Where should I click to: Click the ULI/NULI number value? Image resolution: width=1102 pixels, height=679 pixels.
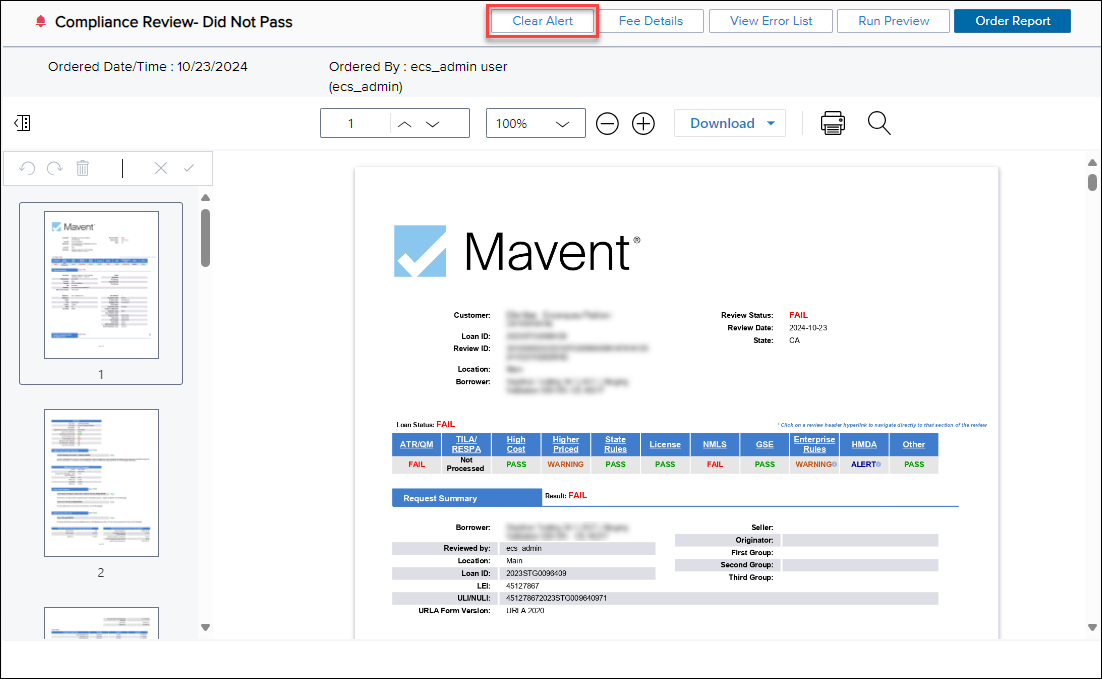tap(556, 598)
